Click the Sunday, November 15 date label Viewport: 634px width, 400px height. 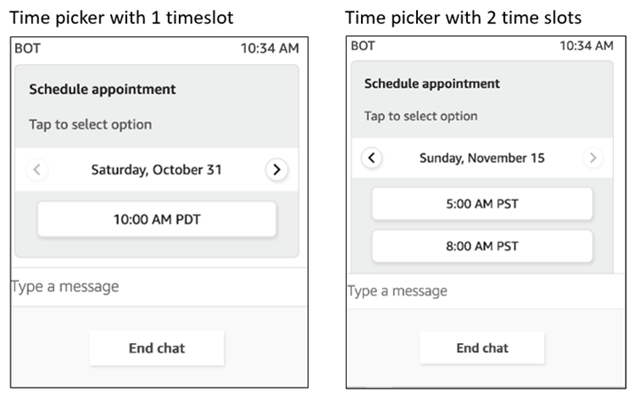click(482, 158)
